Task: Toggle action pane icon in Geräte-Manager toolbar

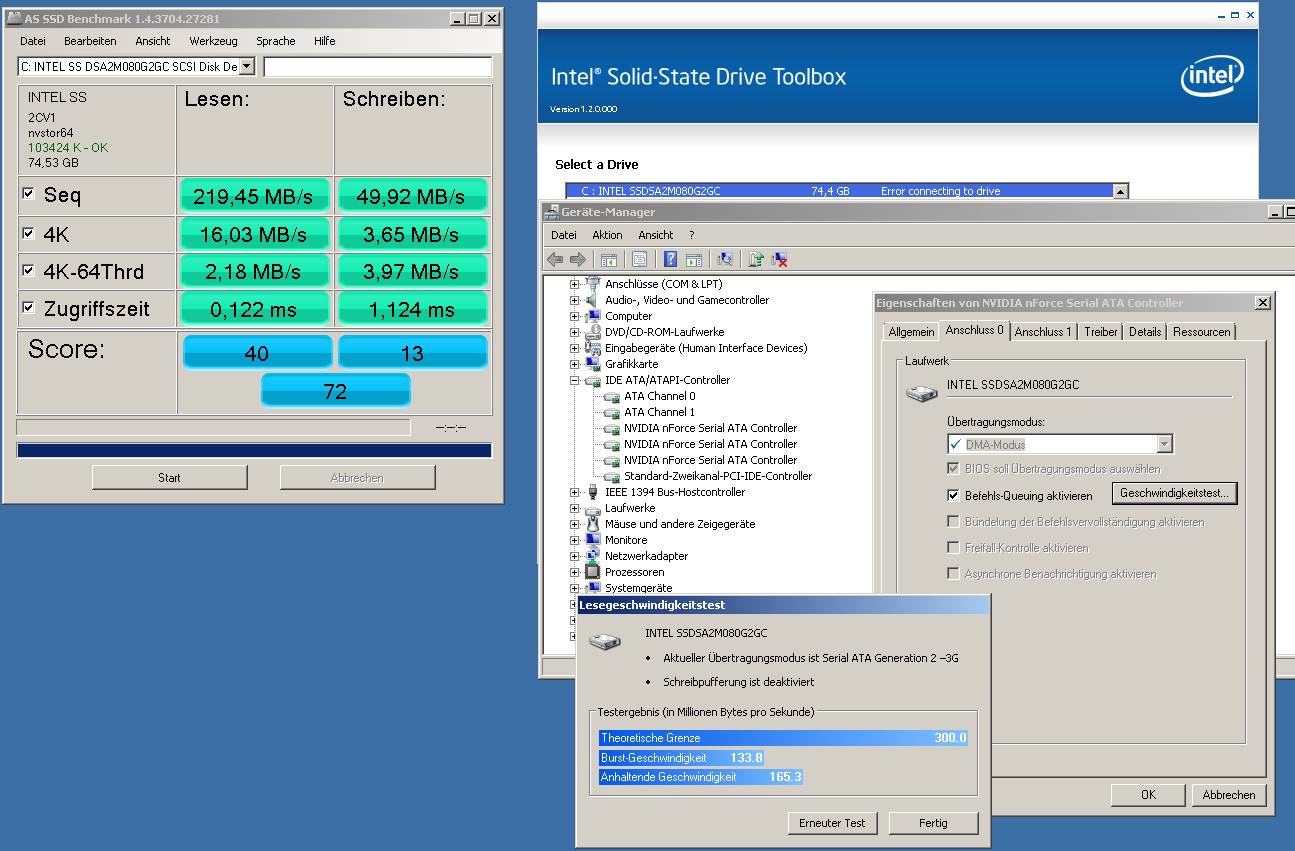Action: click(693, 259)
